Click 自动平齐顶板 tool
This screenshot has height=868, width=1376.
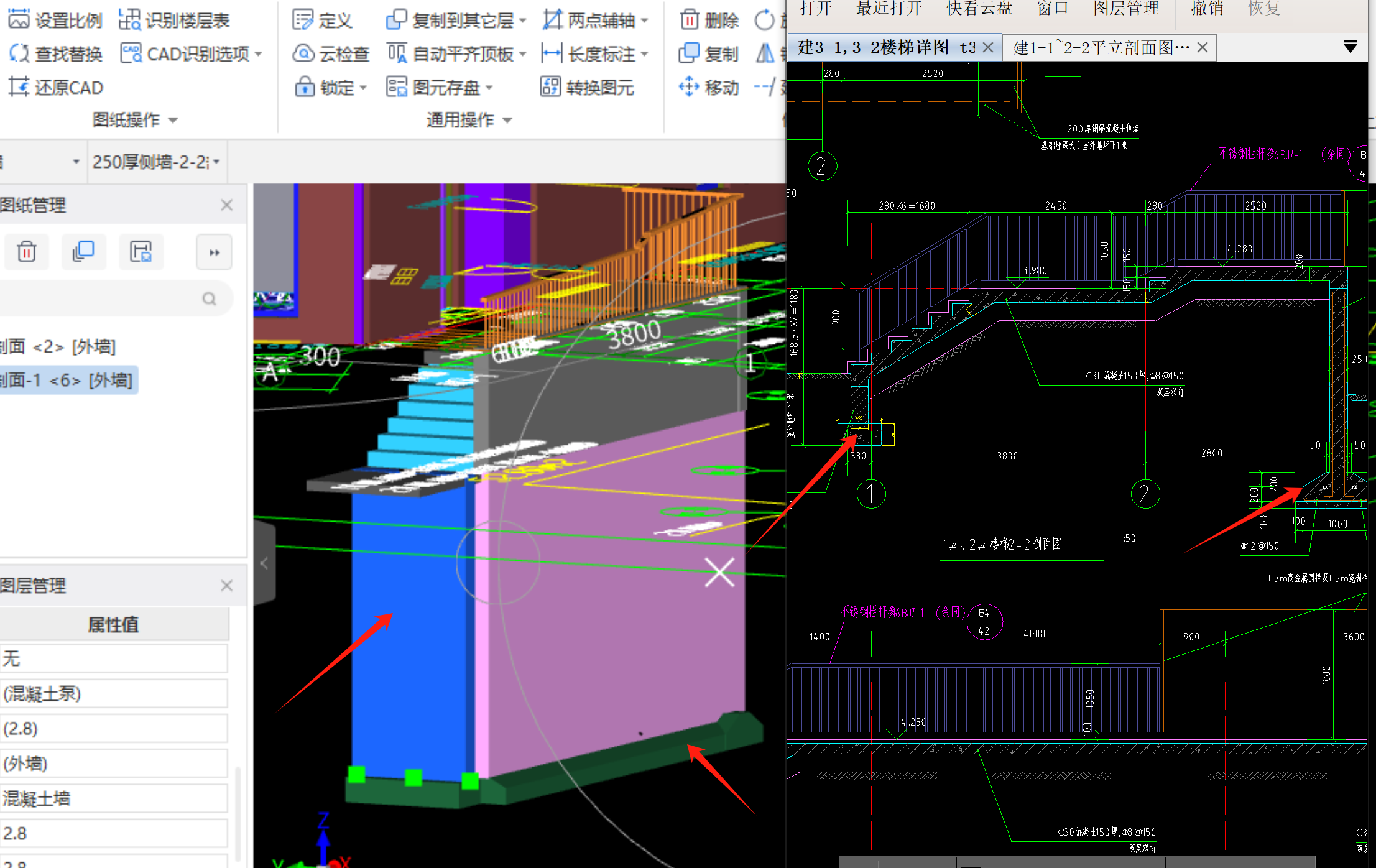tap(451, 54)
